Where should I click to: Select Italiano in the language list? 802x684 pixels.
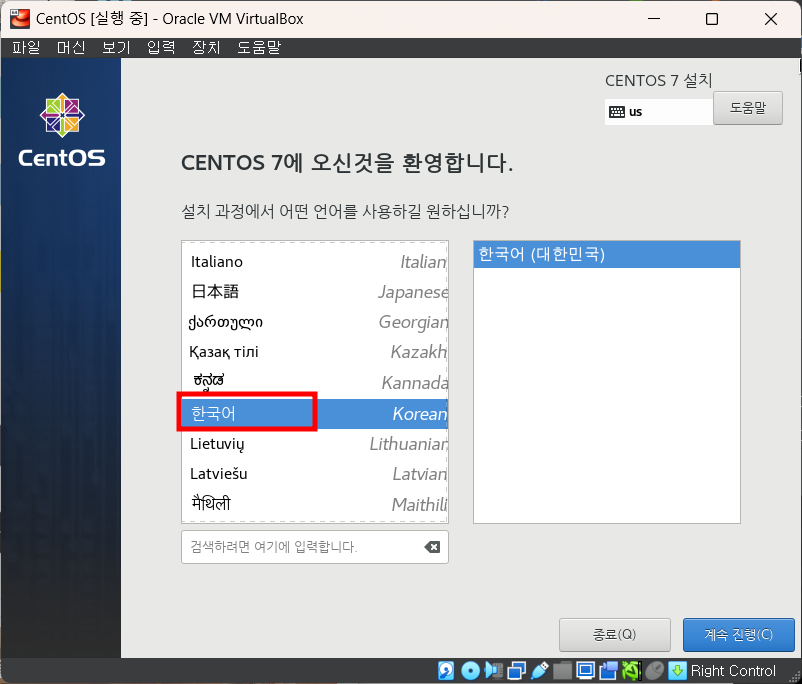315,262
